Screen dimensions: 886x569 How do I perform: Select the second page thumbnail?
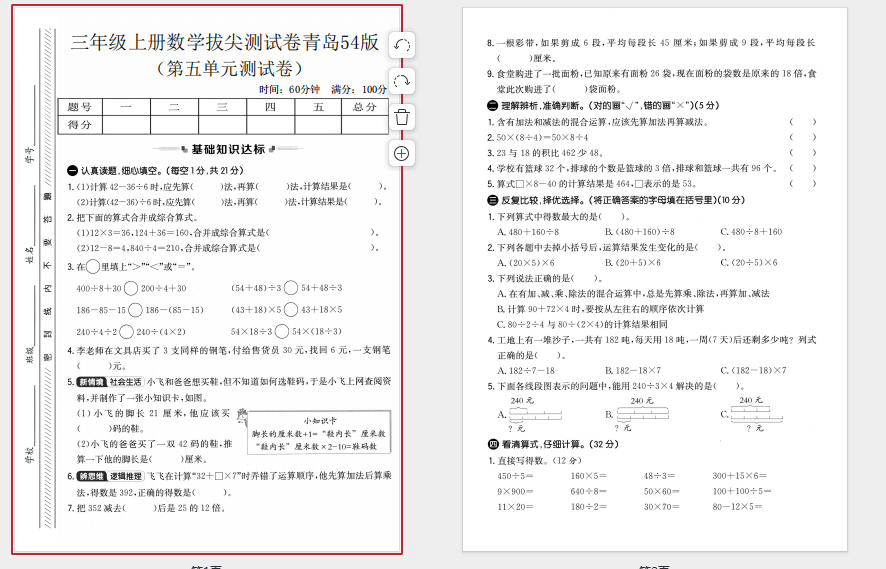coord(654,279)
